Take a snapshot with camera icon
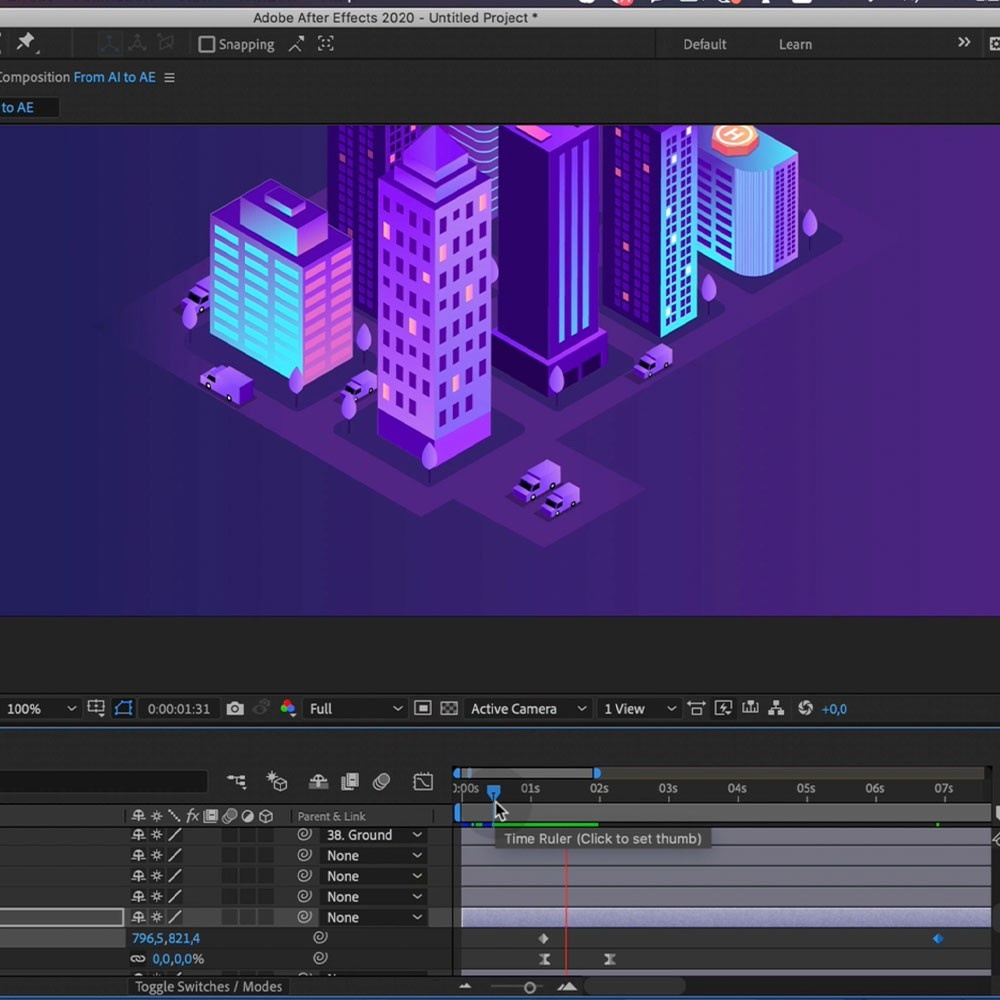 [235, 709]
